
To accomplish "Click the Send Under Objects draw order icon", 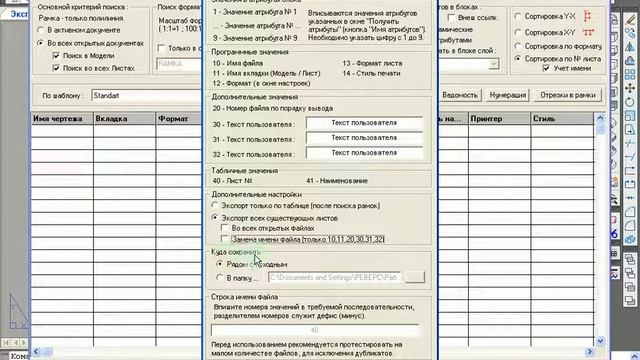I will click(630, 301).
